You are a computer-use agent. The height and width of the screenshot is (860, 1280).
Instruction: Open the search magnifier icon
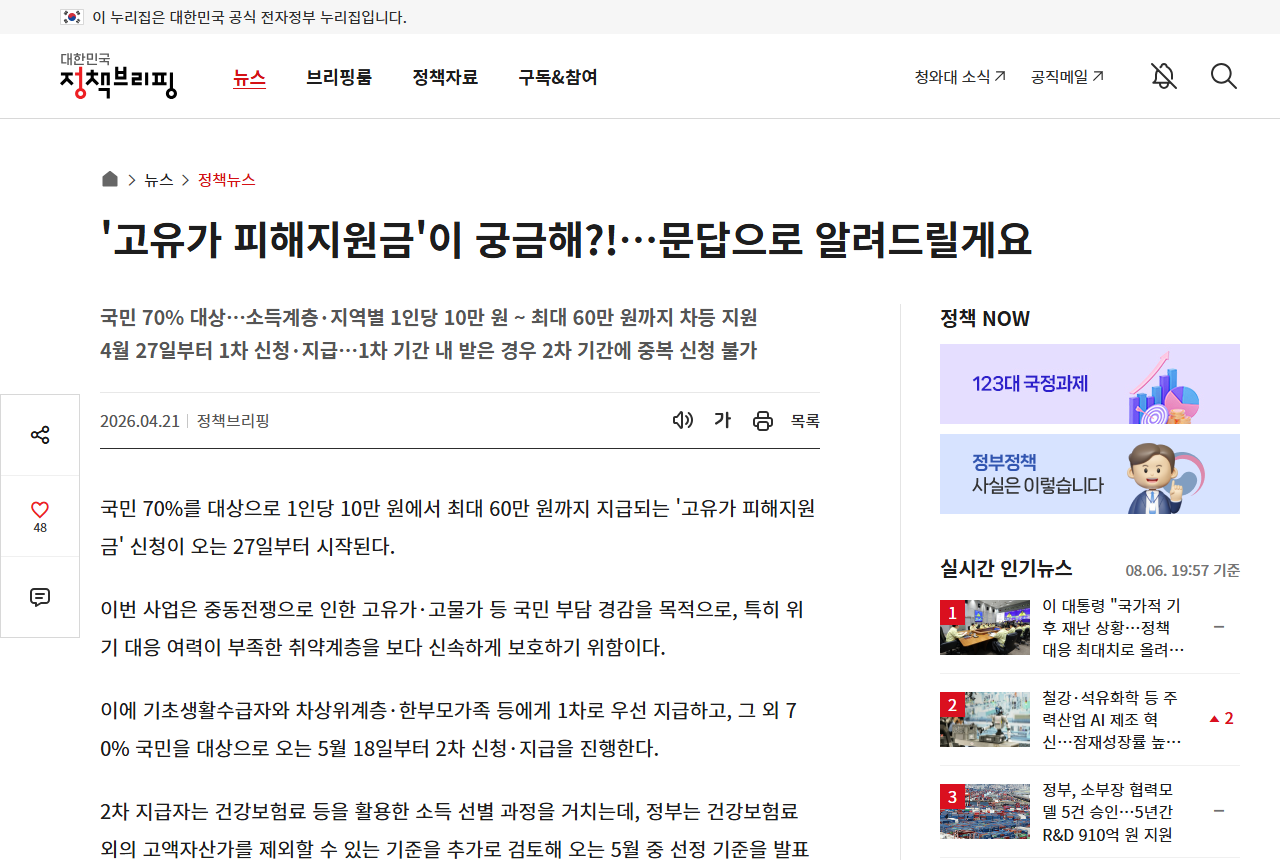1224,76
